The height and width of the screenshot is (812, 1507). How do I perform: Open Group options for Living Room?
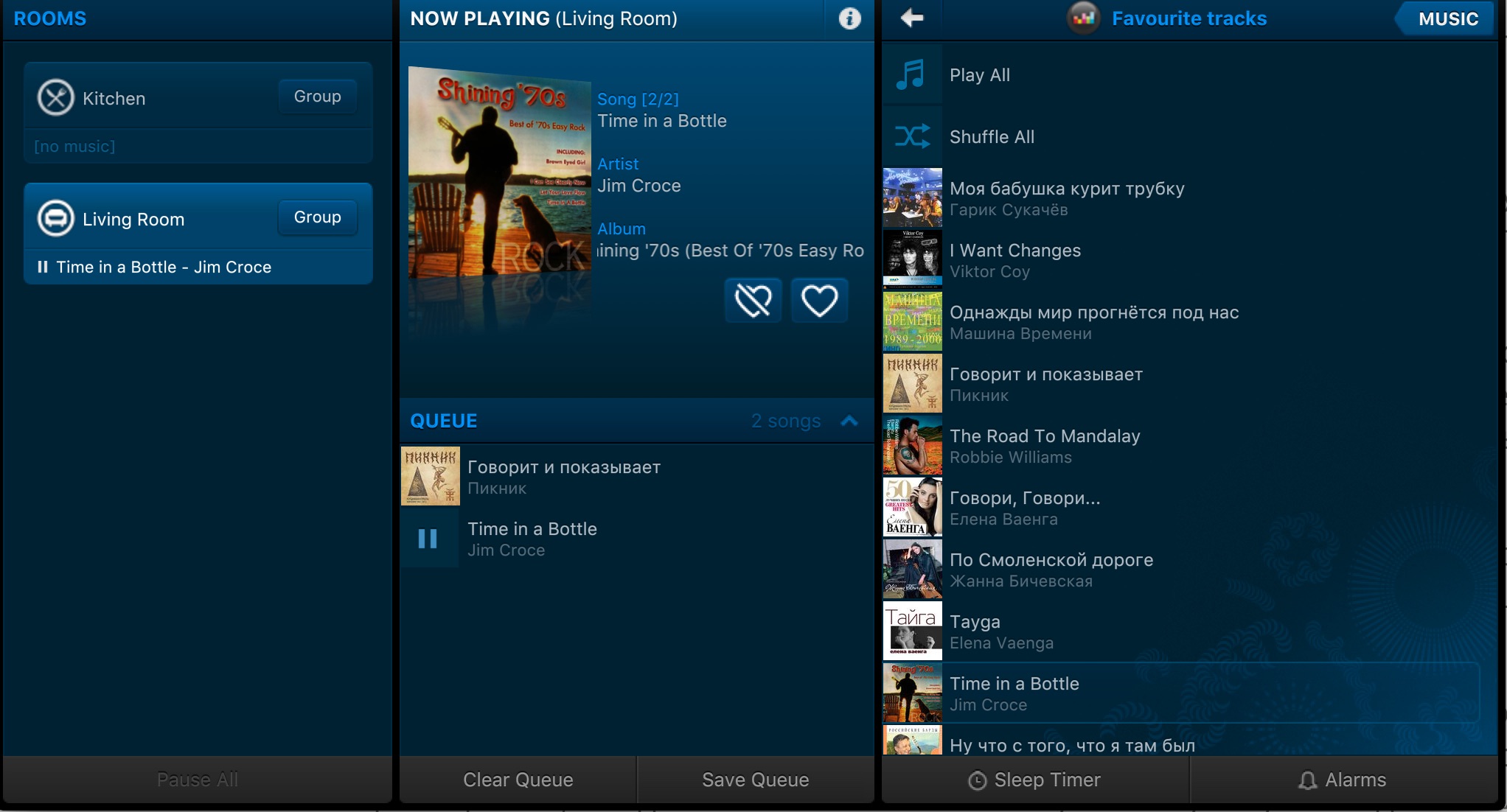(x=317, y=217)
